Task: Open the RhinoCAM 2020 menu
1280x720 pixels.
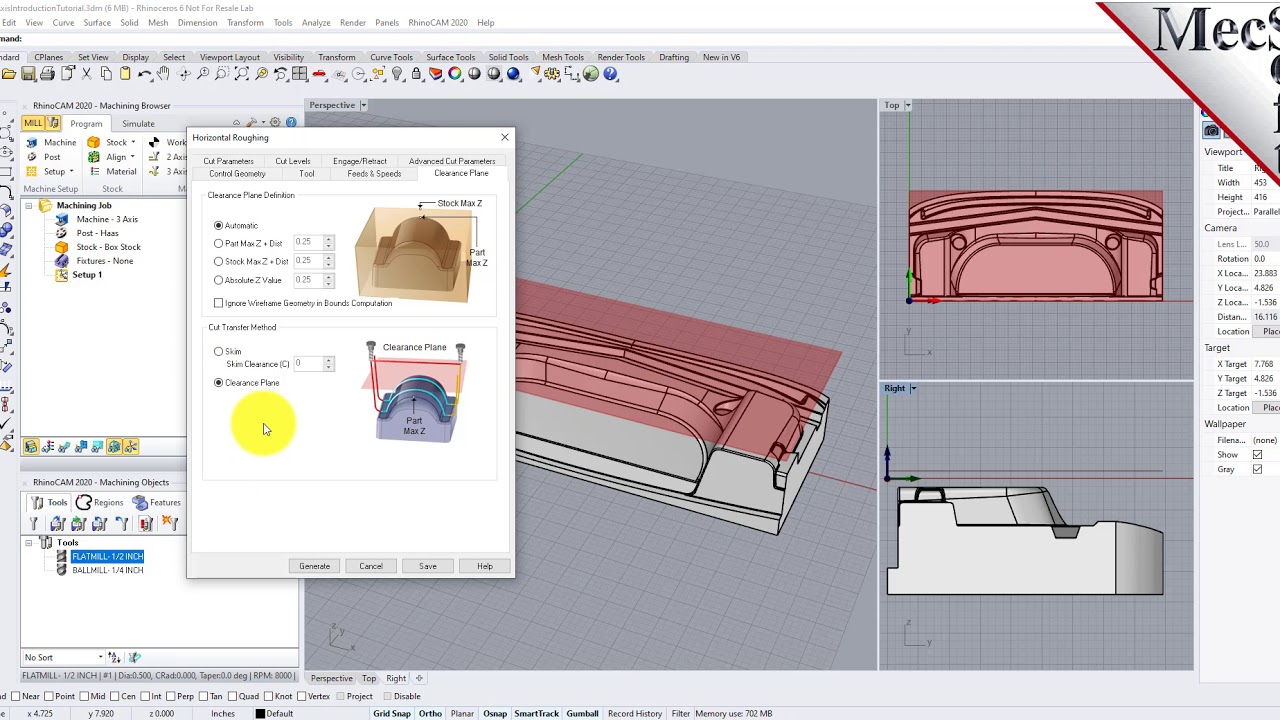Action: point(437,22)
